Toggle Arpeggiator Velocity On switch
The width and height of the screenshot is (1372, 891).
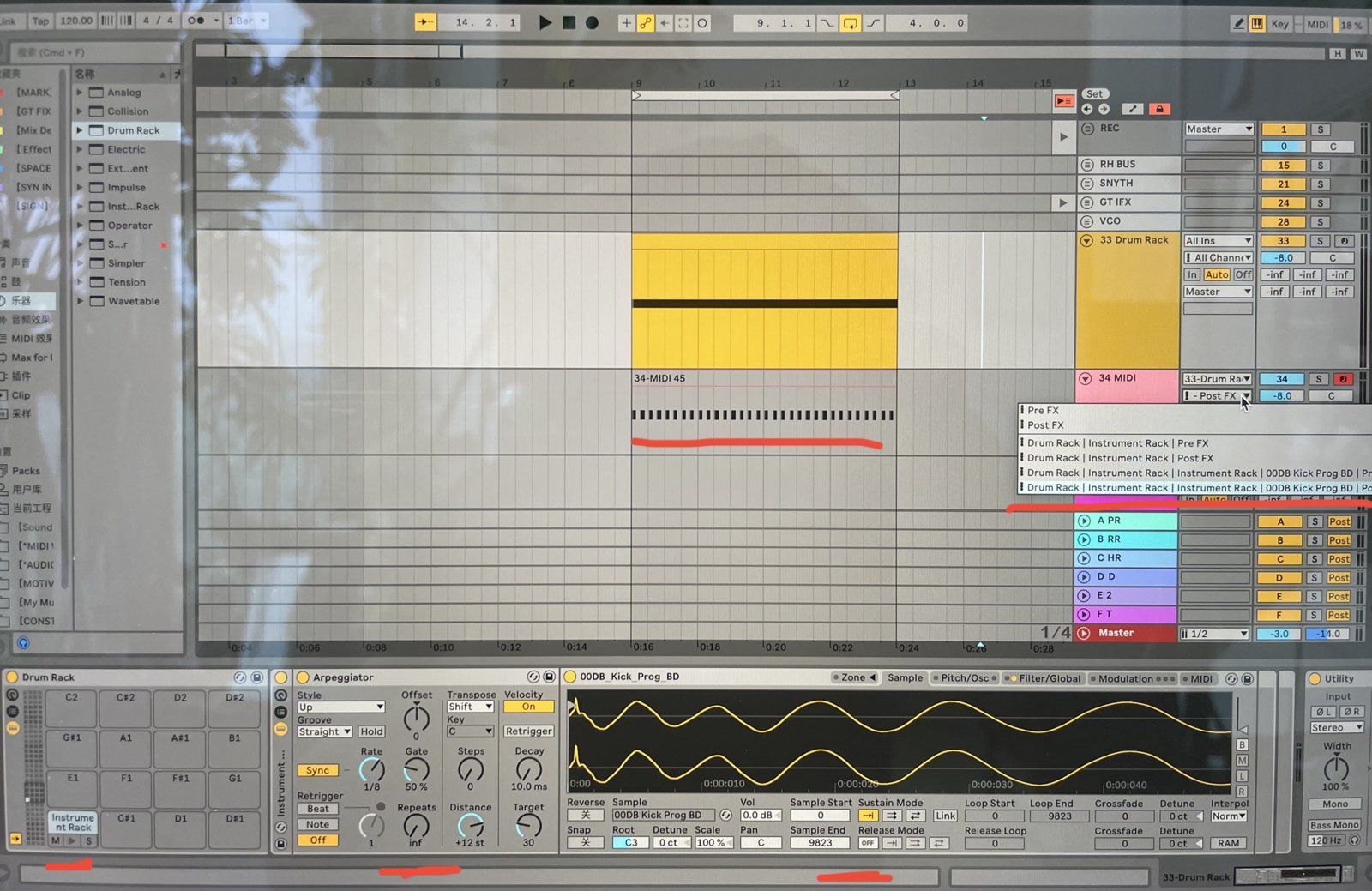click(x=528, y=707)
